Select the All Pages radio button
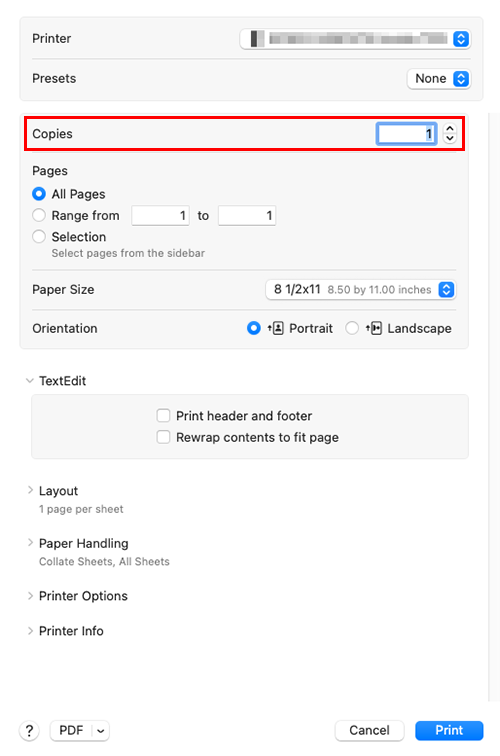The width and height of the screenshot is (500, 756). (x=39, y=194)
